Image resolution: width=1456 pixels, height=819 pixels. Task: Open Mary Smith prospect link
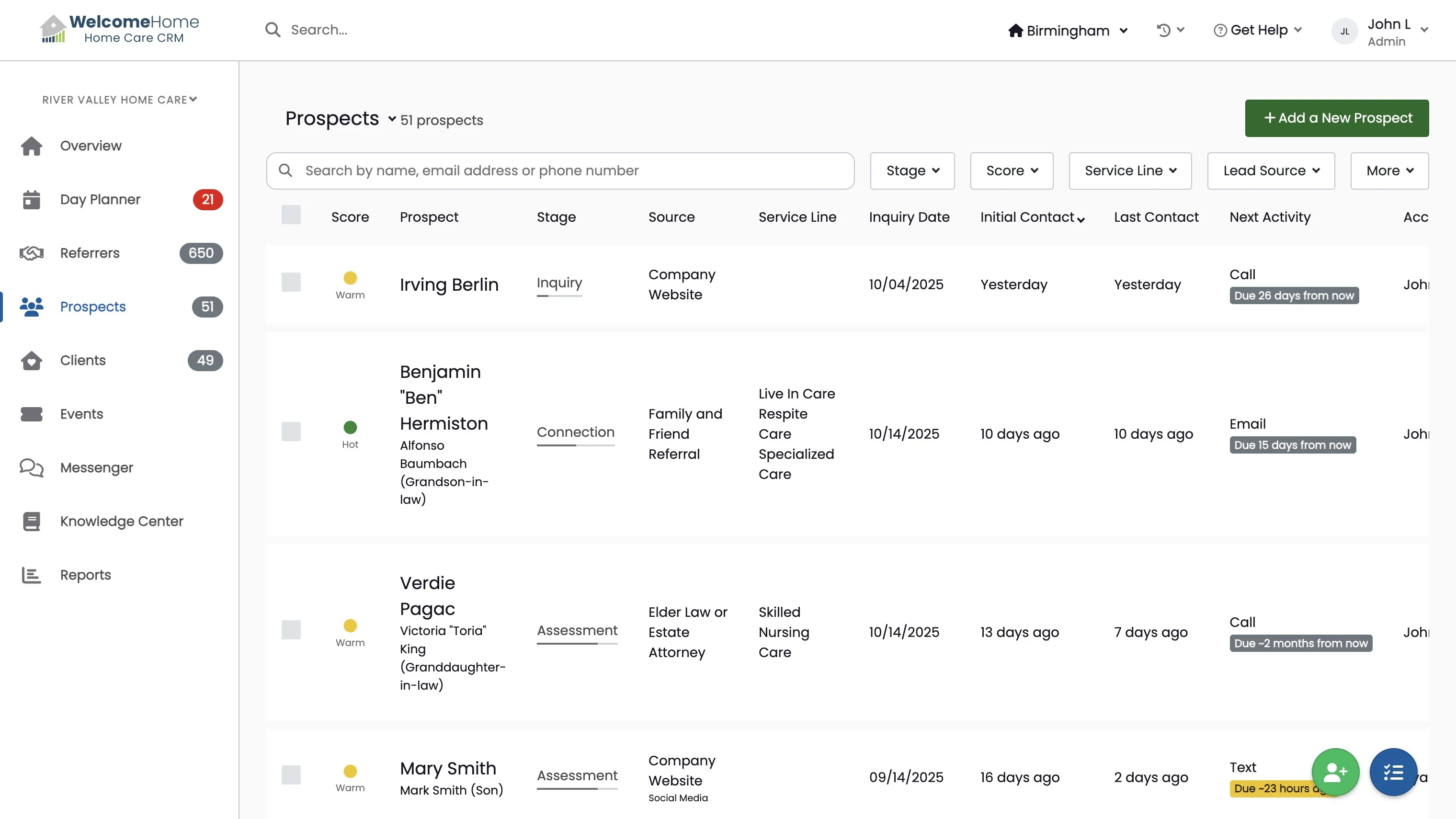[448, 768]
